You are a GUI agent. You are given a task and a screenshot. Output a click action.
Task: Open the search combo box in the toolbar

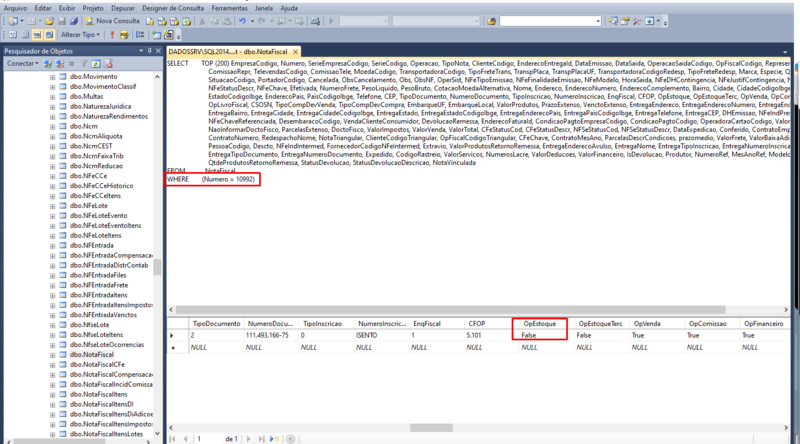(x=550, y=21)
